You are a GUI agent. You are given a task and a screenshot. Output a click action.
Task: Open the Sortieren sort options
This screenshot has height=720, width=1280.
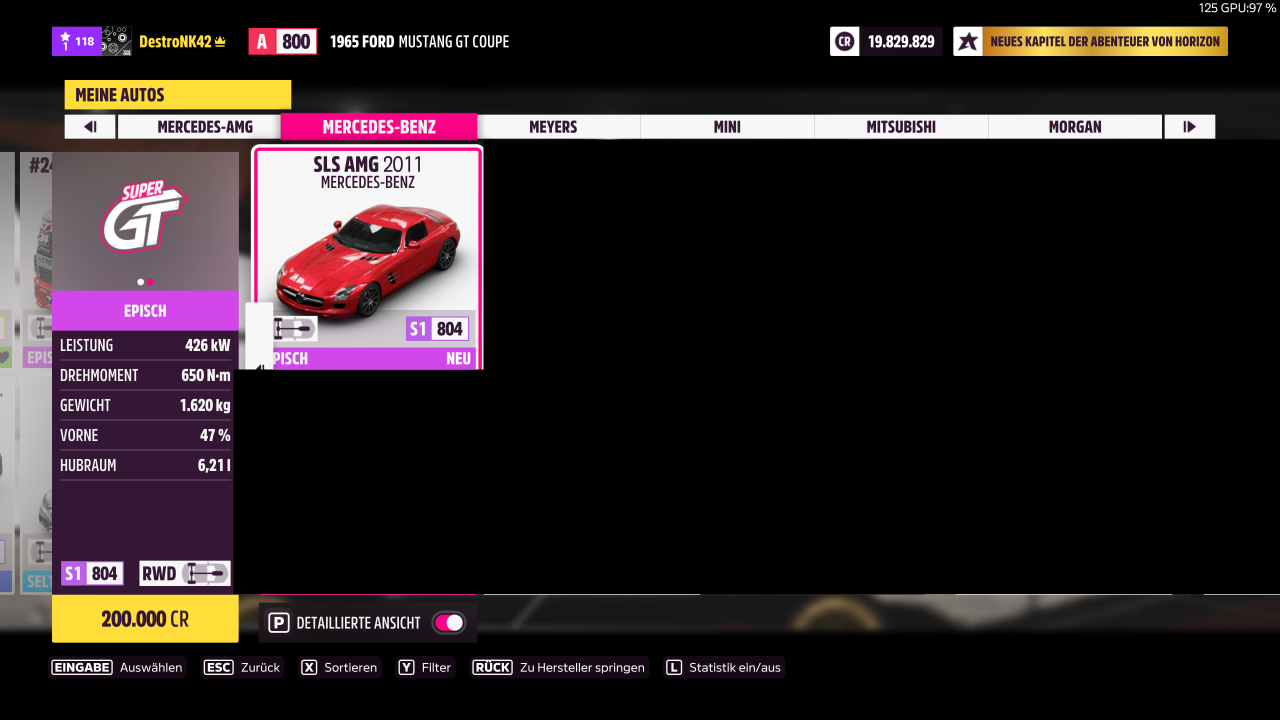(x=339, y=667)
